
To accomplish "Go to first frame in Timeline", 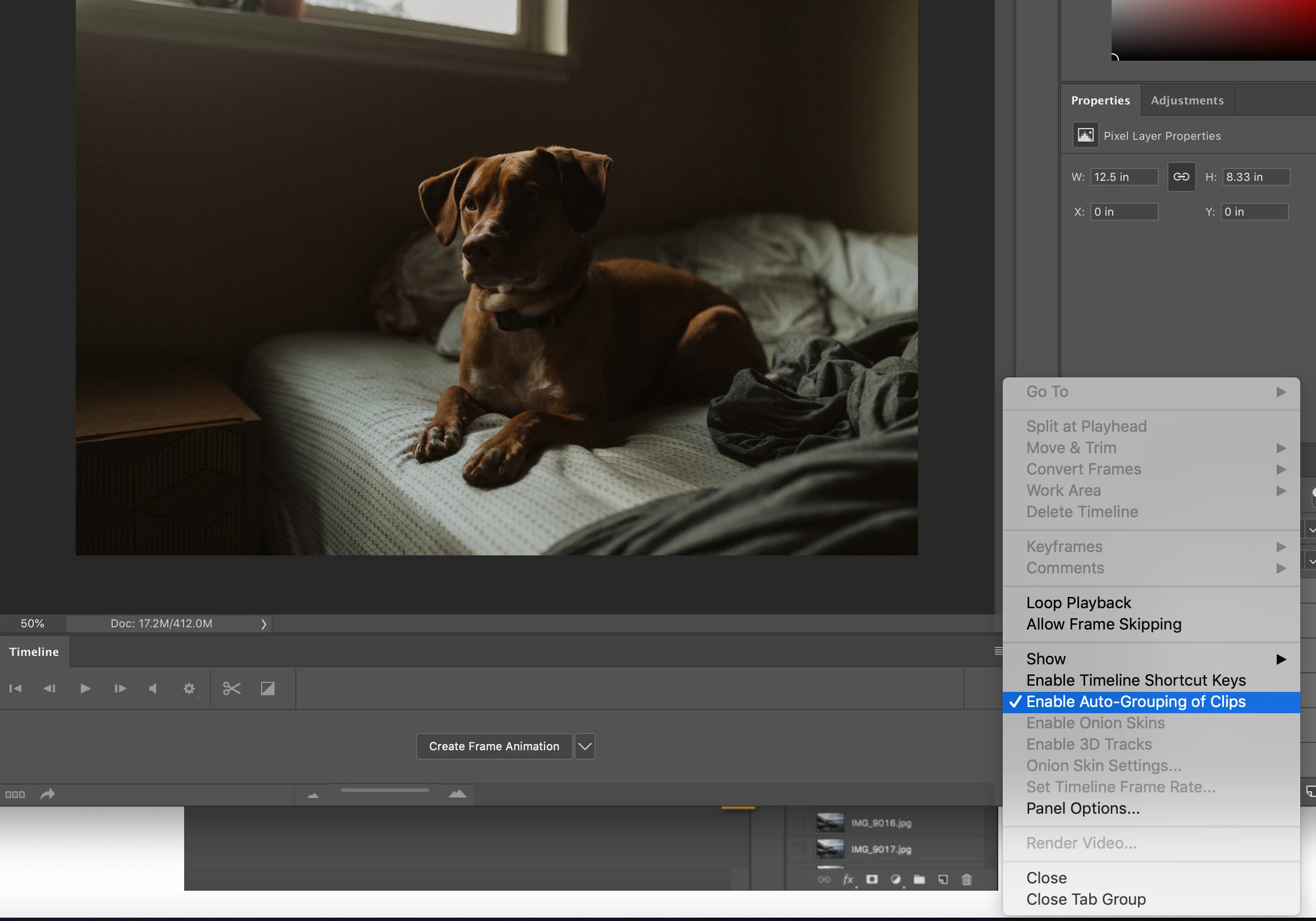I will pos(16,688).
